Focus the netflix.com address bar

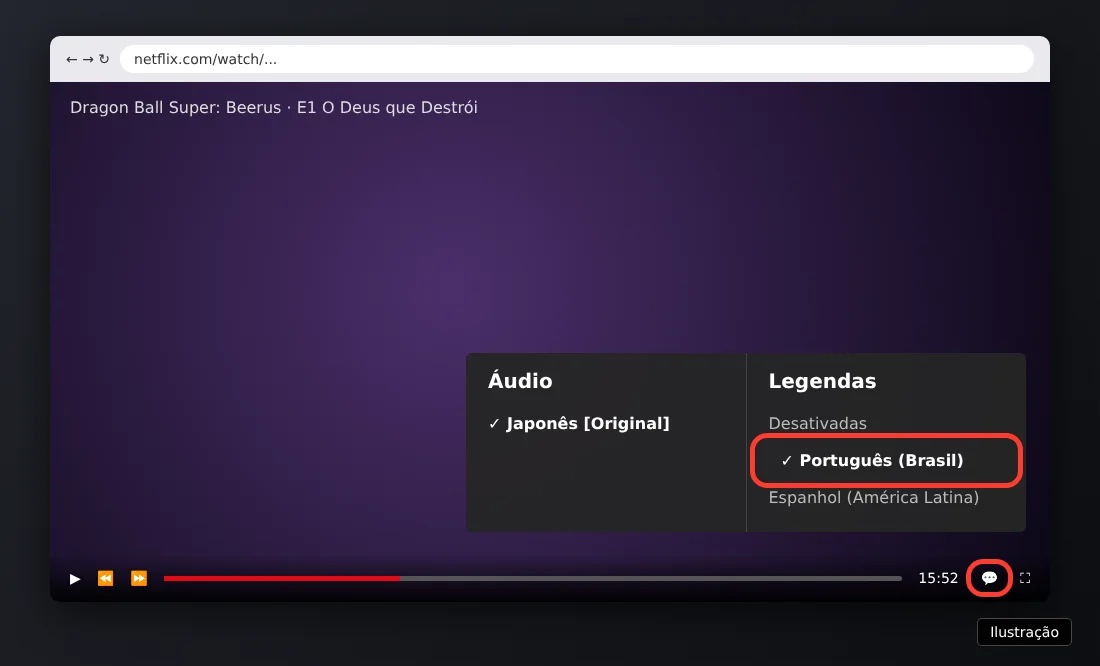[577, 59]
